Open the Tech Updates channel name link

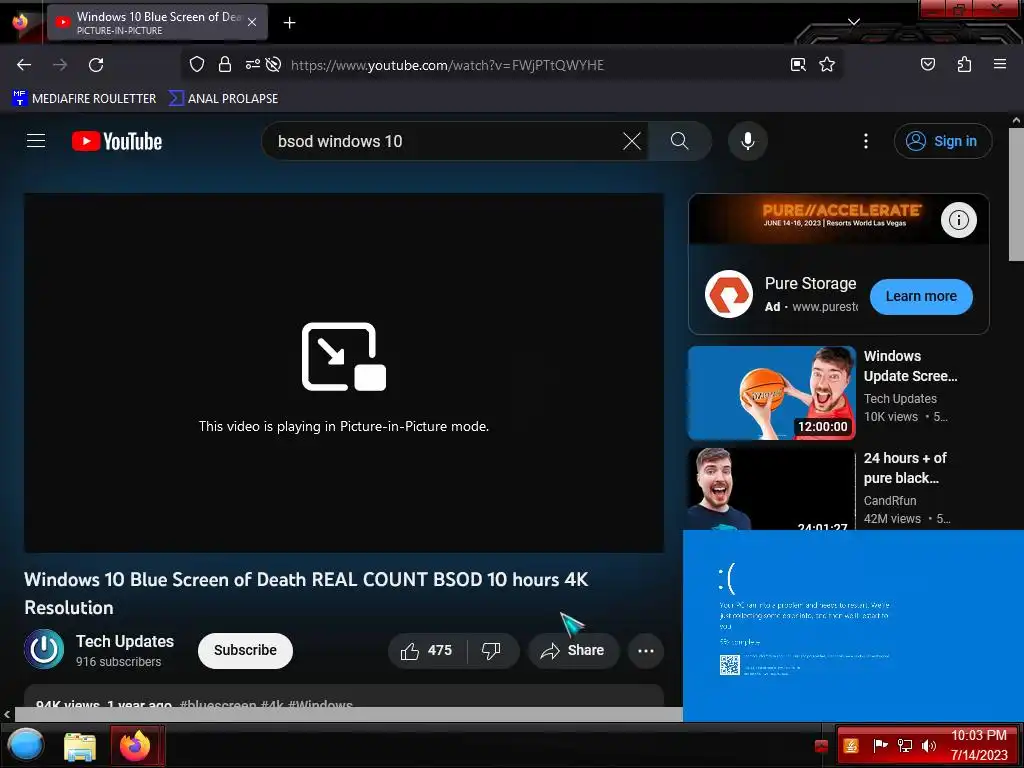pyautogui.click(x=125, y=641)
